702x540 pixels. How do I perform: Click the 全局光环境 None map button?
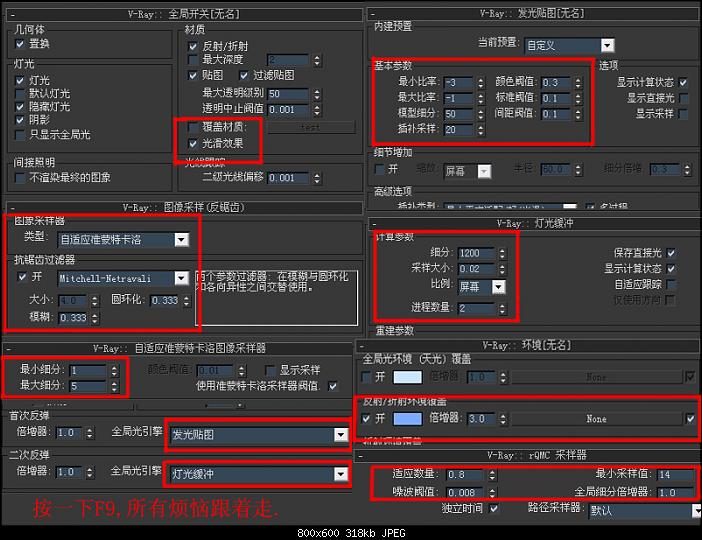[x=596, y=377]
